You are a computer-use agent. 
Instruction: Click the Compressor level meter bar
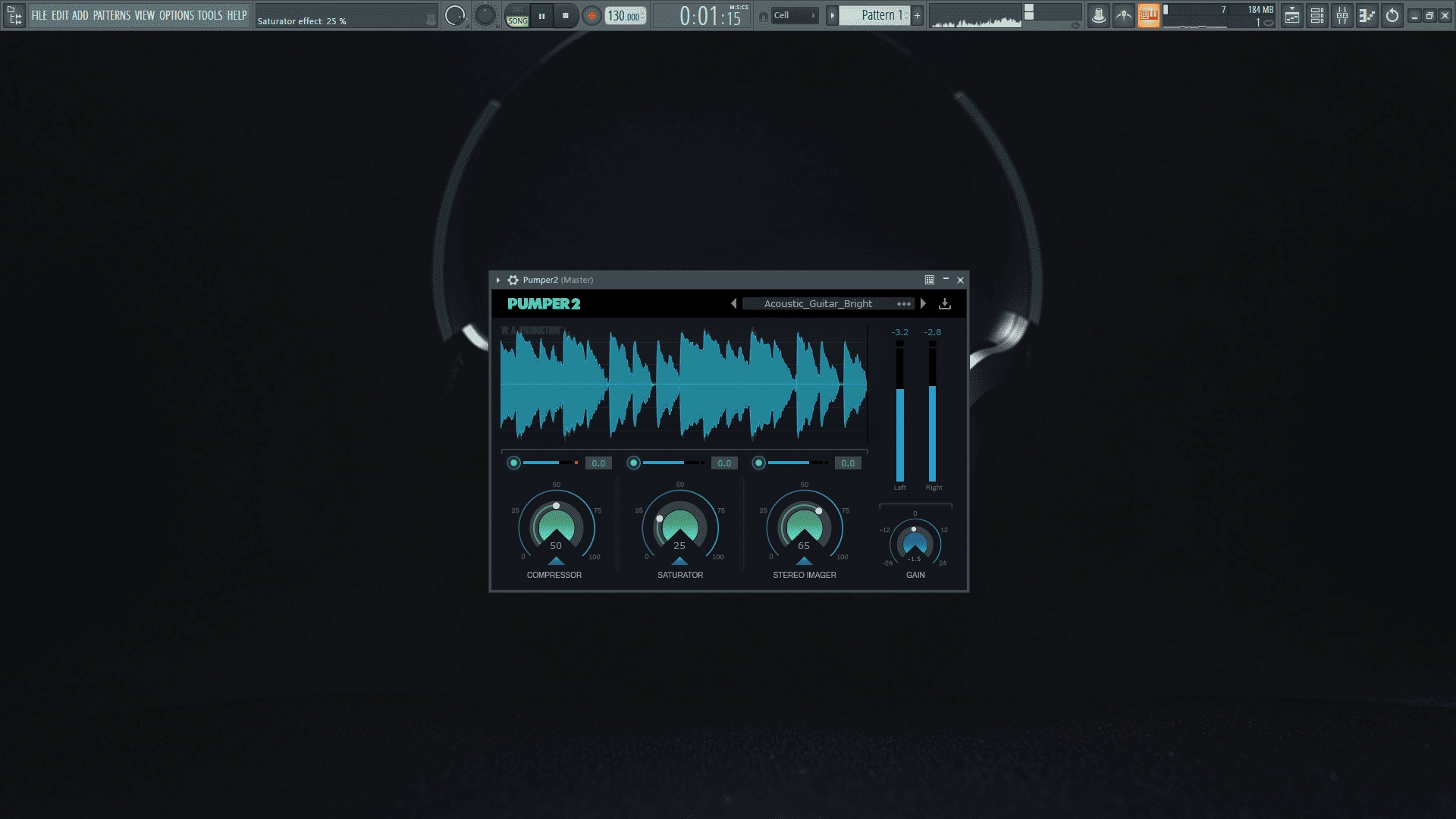tap(551, 463)
